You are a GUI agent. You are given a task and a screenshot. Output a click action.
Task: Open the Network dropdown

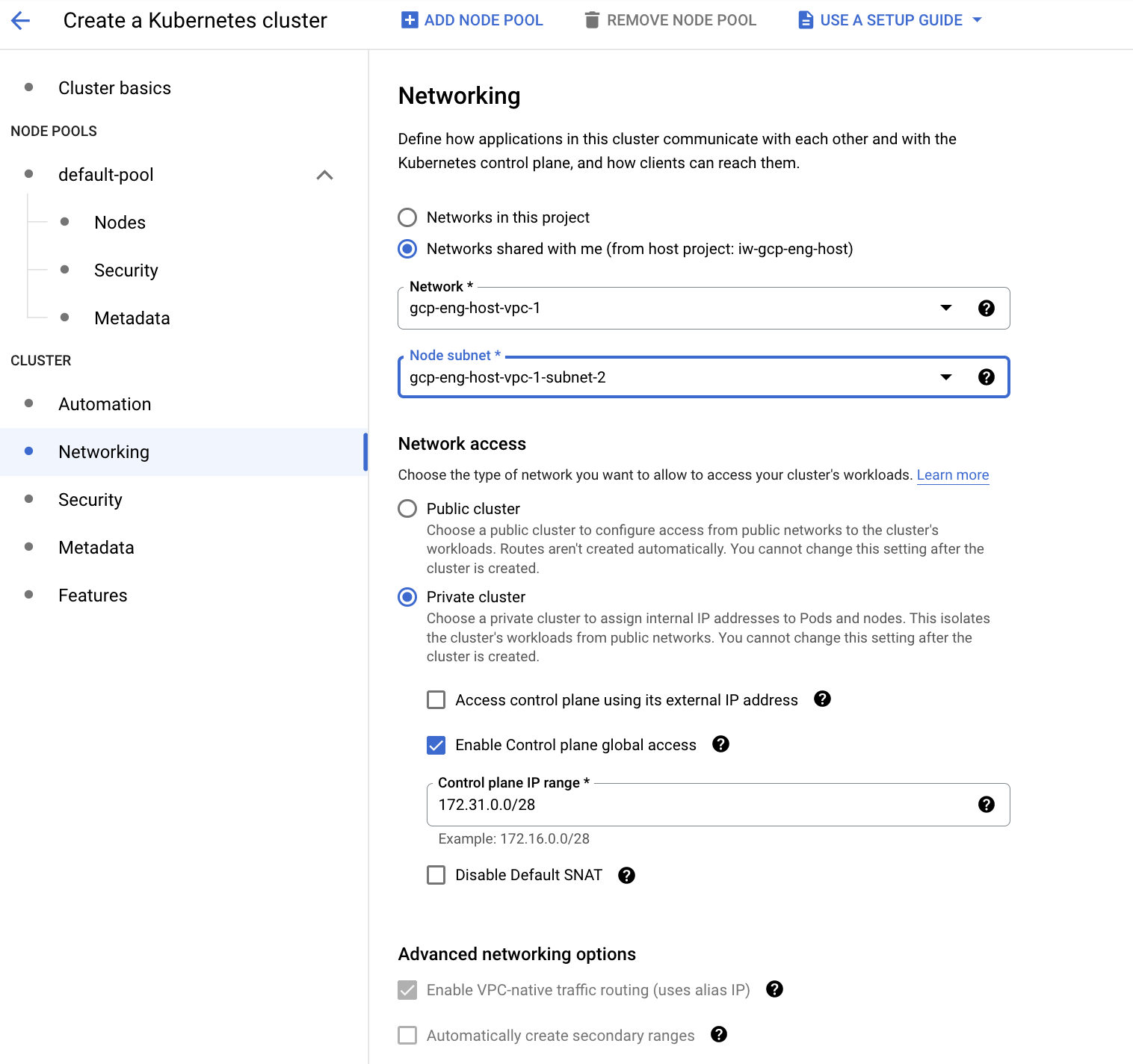703,308
